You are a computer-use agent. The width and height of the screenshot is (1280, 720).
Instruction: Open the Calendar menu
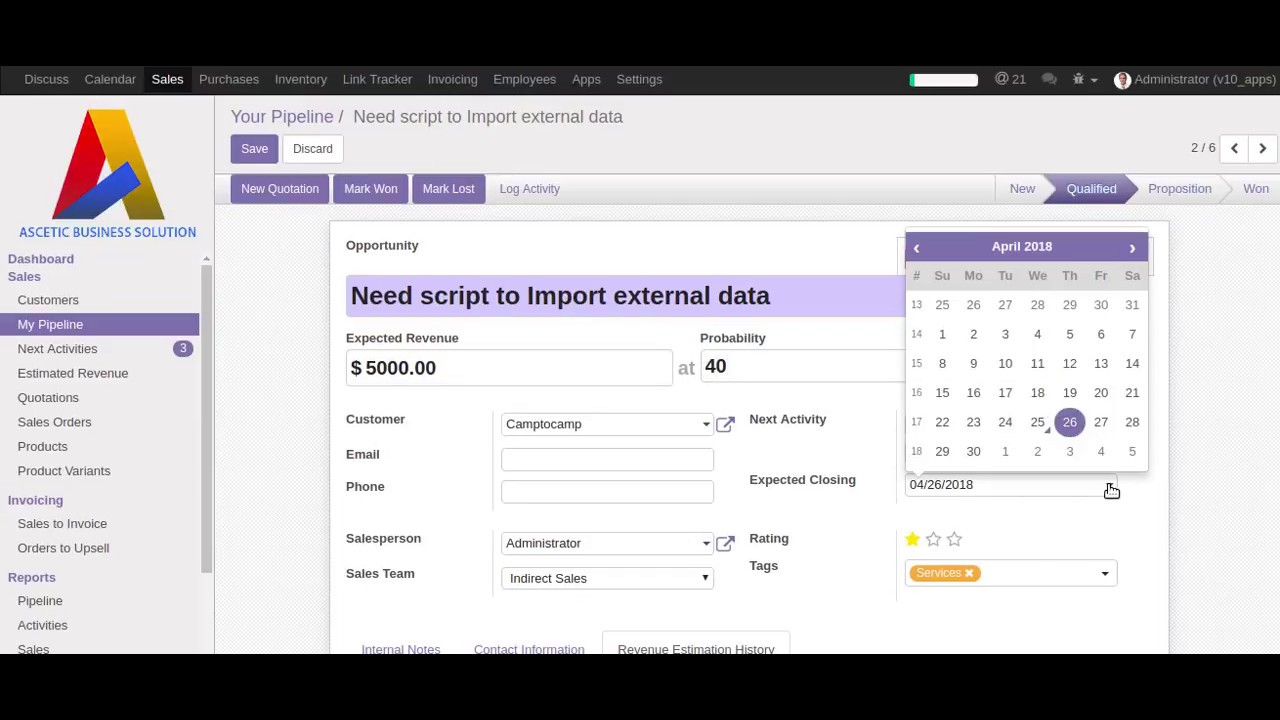pyautogui.click(x=110, y=79)
